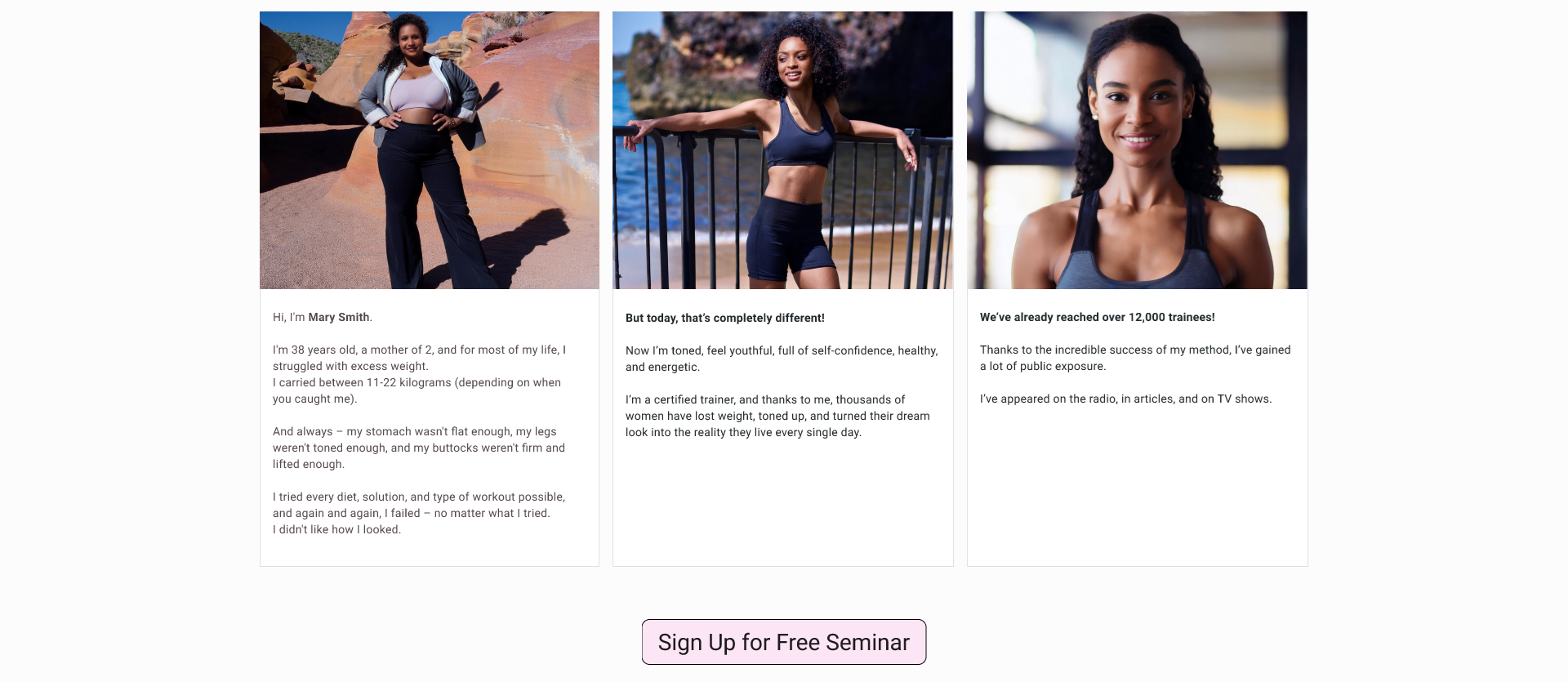Select the bold name Mary Smith

click(x=339, y=317)
